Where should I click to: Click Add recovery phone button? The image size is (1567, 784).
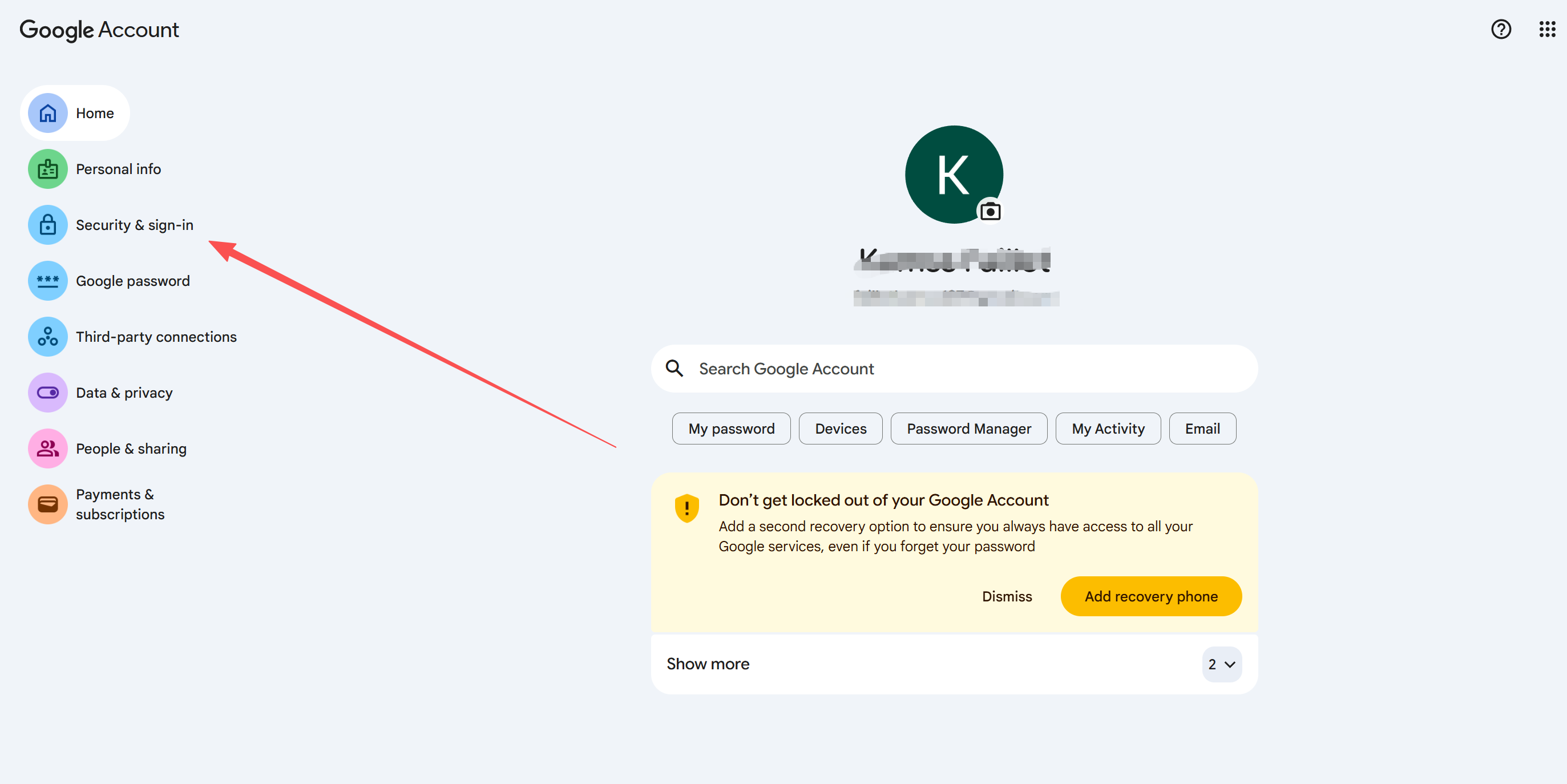[x=1151, y=597]
